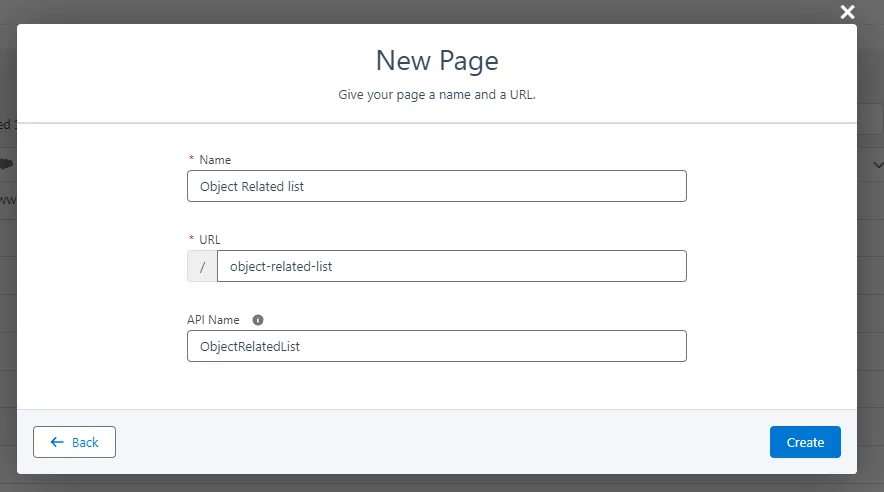
Task: Click the "Name" field label
Action: 215,160
